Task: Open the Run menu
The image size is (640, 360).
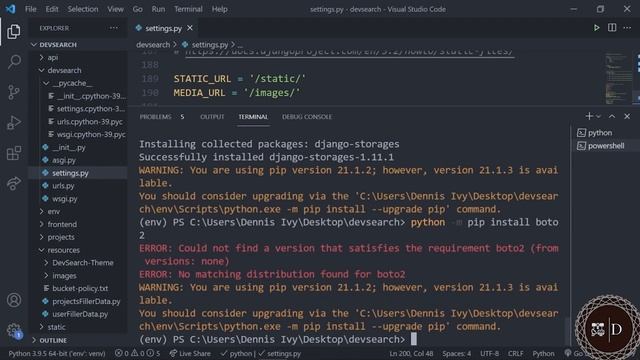Action: [x=158, y=9]
